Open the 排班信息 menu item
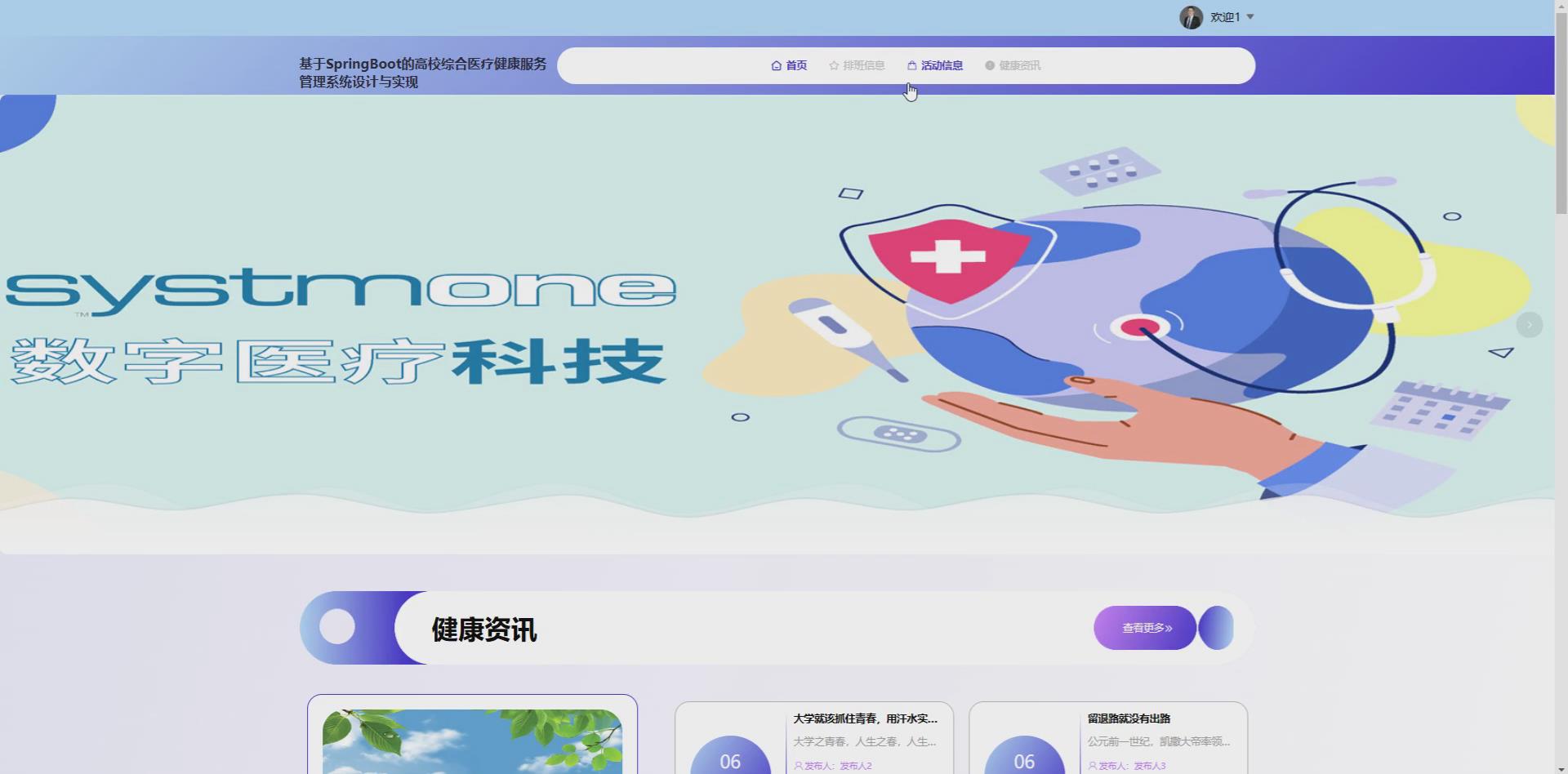Viewport: 1568px width, 774px height. (857, 65)
